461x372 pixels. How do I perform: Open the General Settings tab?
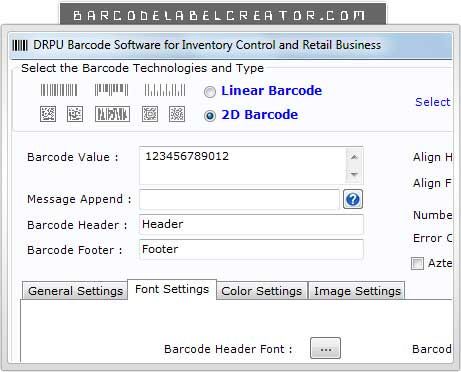tap(75, 291)
